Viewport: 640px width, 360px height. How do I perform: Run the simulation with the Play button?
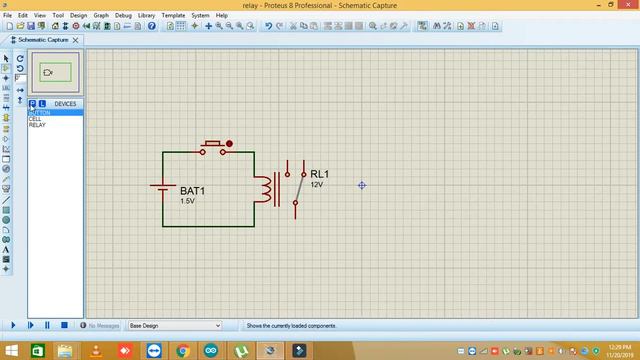click(x=13, y=325)
